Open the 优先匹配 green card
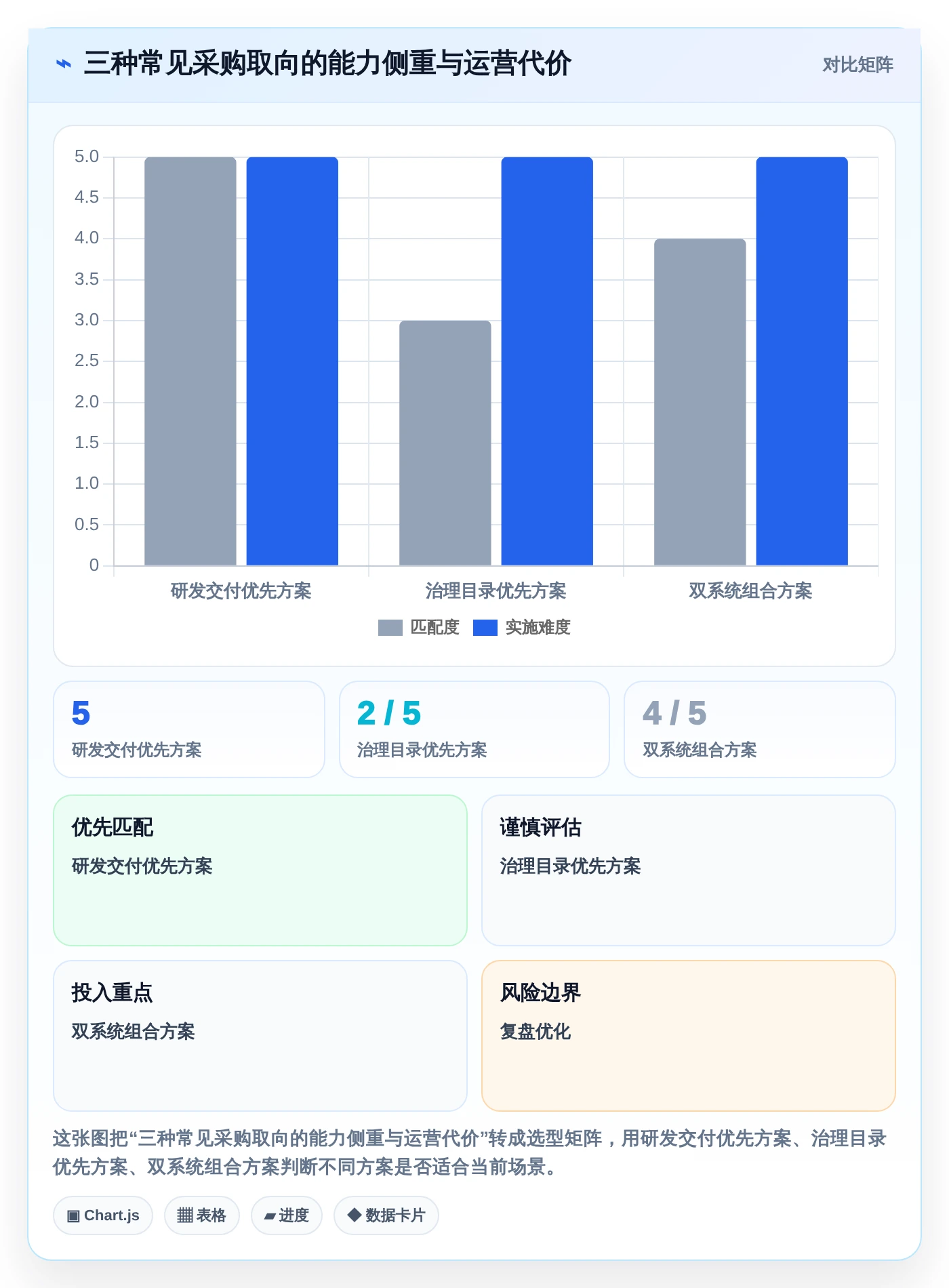 260,870
